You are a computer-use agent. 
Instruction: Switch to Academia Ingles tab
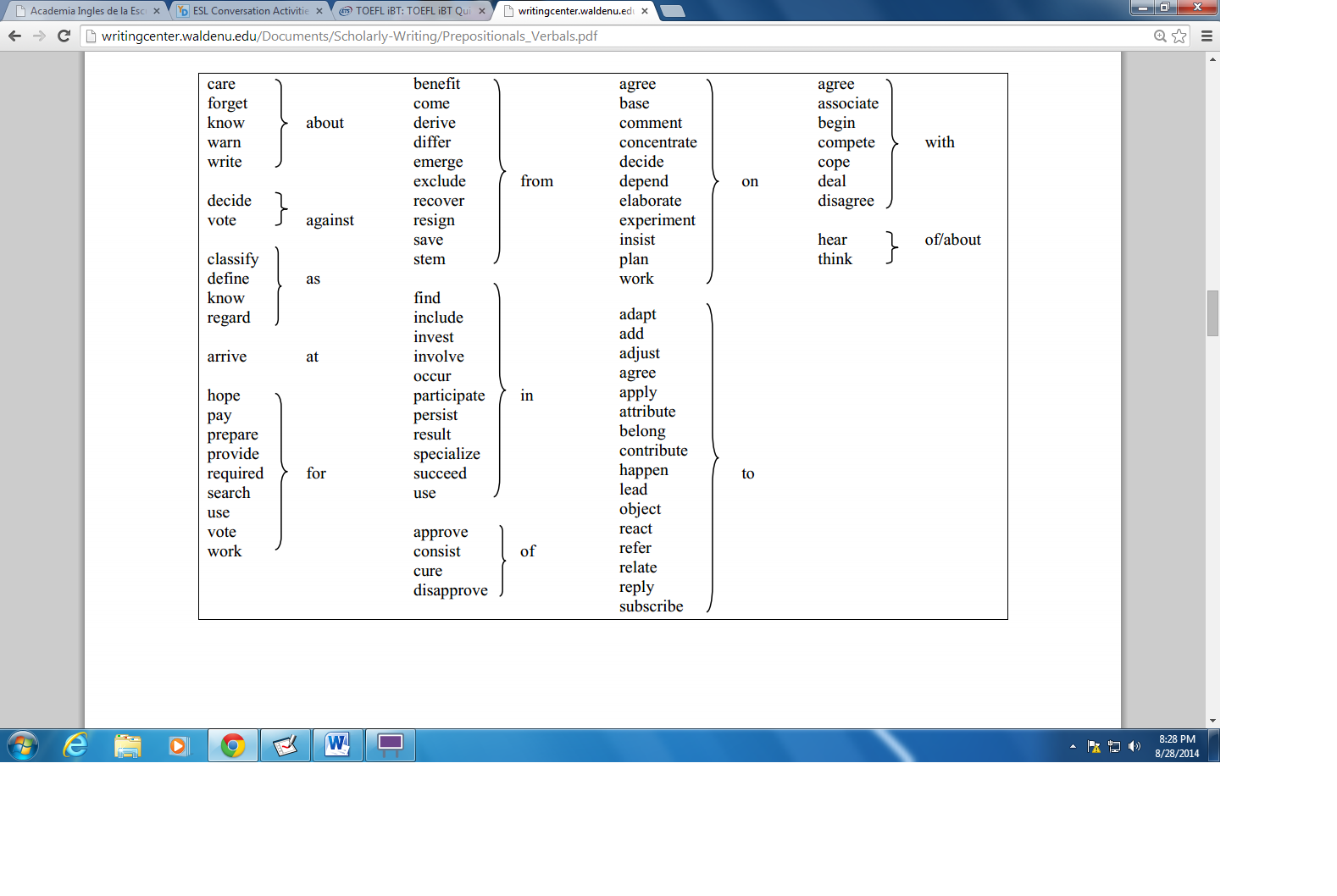click(x=85, y=11)
